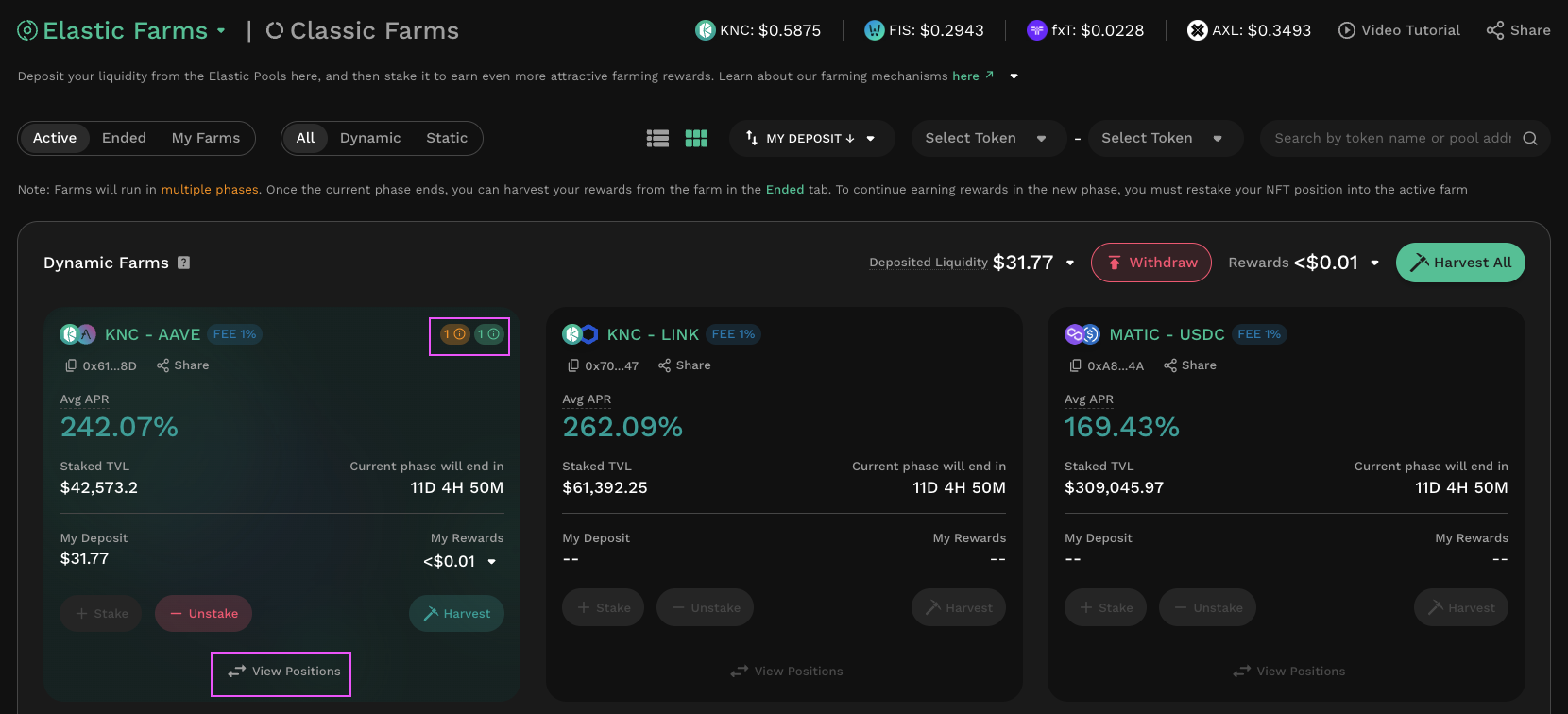Share the MATIC - USDC farm
This screenshot has width=1568, height=714.
tap(1189, 365)
